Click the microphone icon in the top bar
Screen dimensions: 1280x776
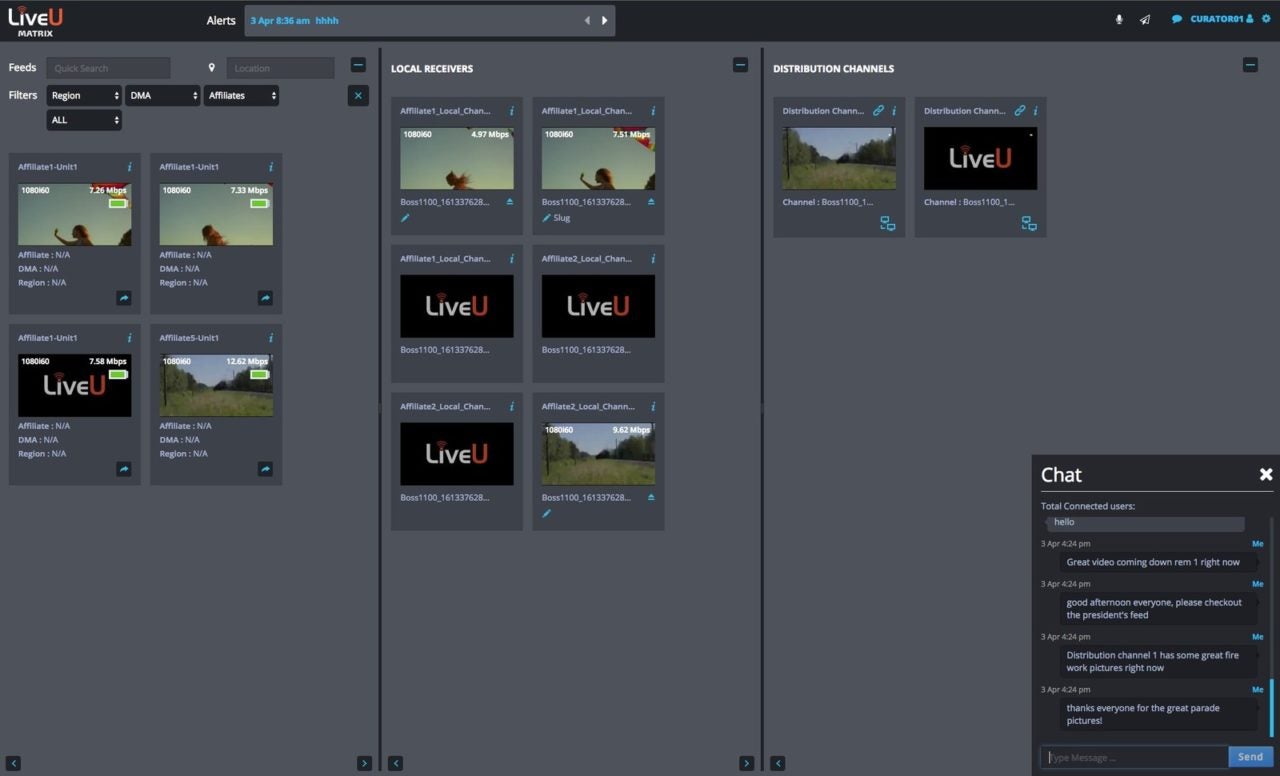1119,20
